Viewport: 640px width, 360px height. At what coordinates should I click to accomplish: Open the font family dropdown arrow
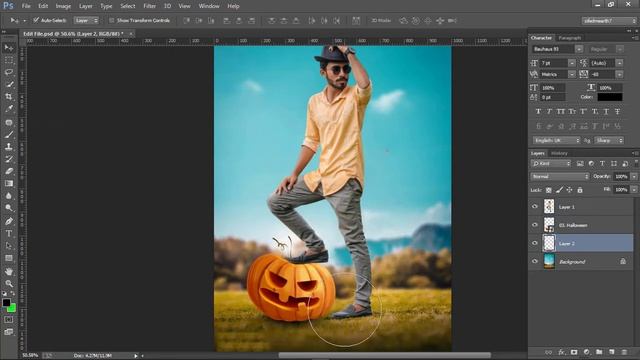[579, 49]
